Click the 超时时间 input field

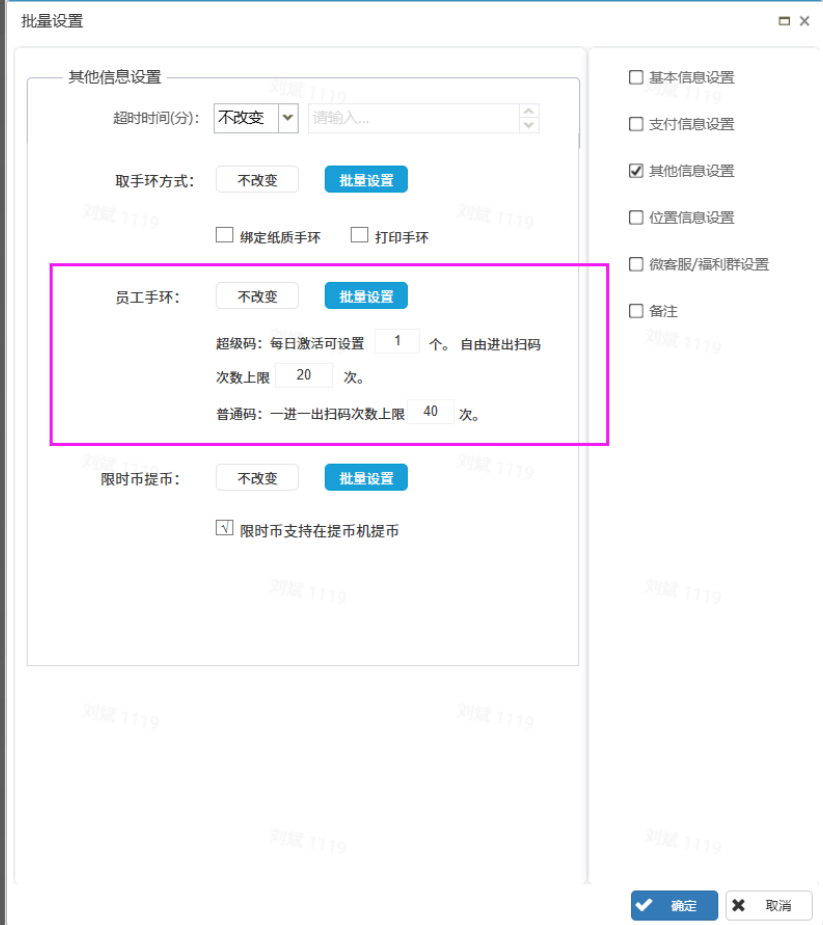413,118
